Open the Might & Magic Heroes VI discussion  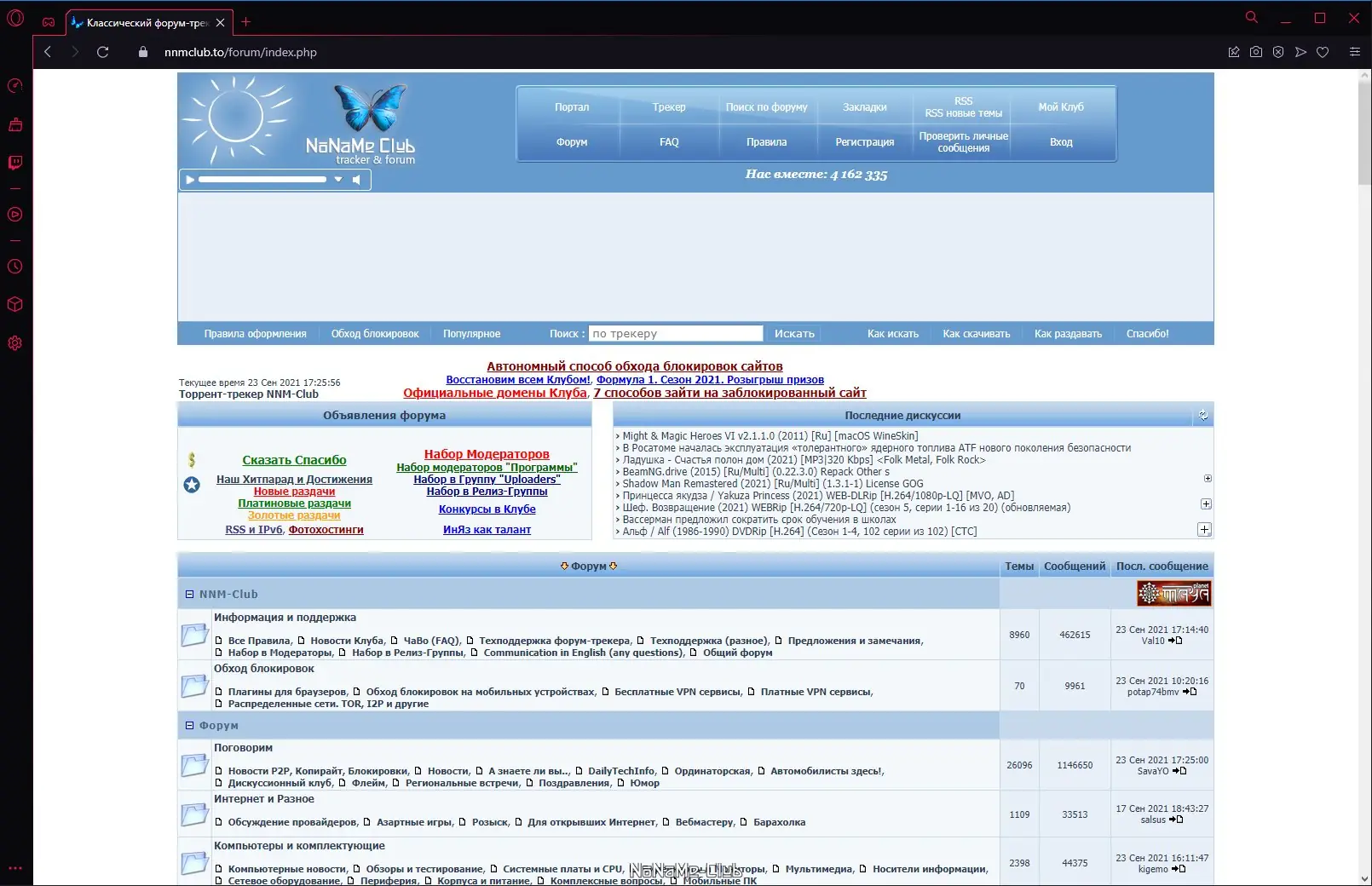(770, 436)
